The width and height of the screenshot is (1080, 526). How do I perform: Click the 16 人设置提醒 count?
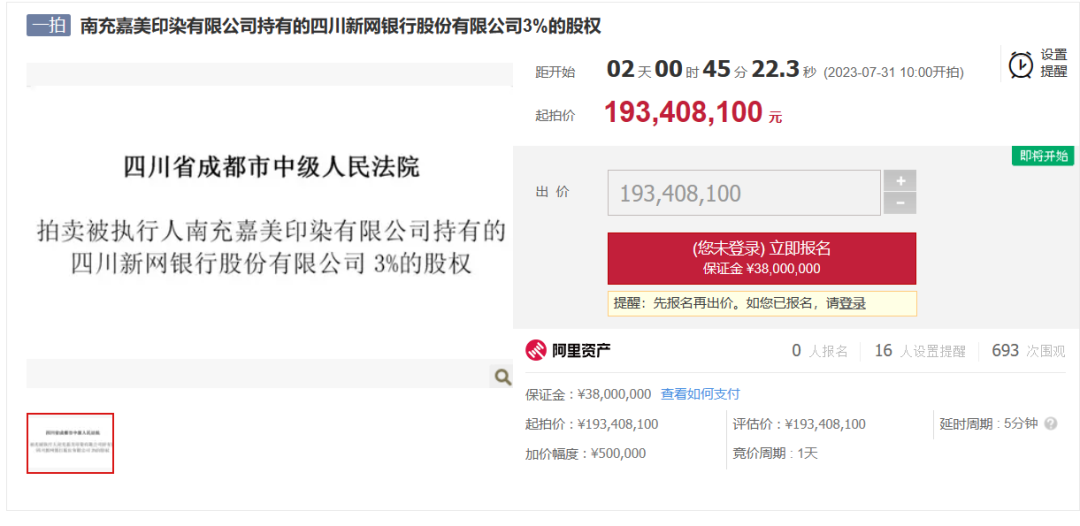[x=920, y=351]
